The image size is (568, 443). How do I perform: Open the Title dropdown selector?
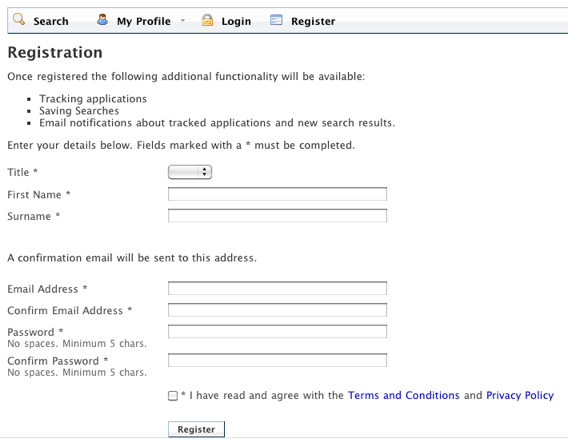tap(190, 172)
